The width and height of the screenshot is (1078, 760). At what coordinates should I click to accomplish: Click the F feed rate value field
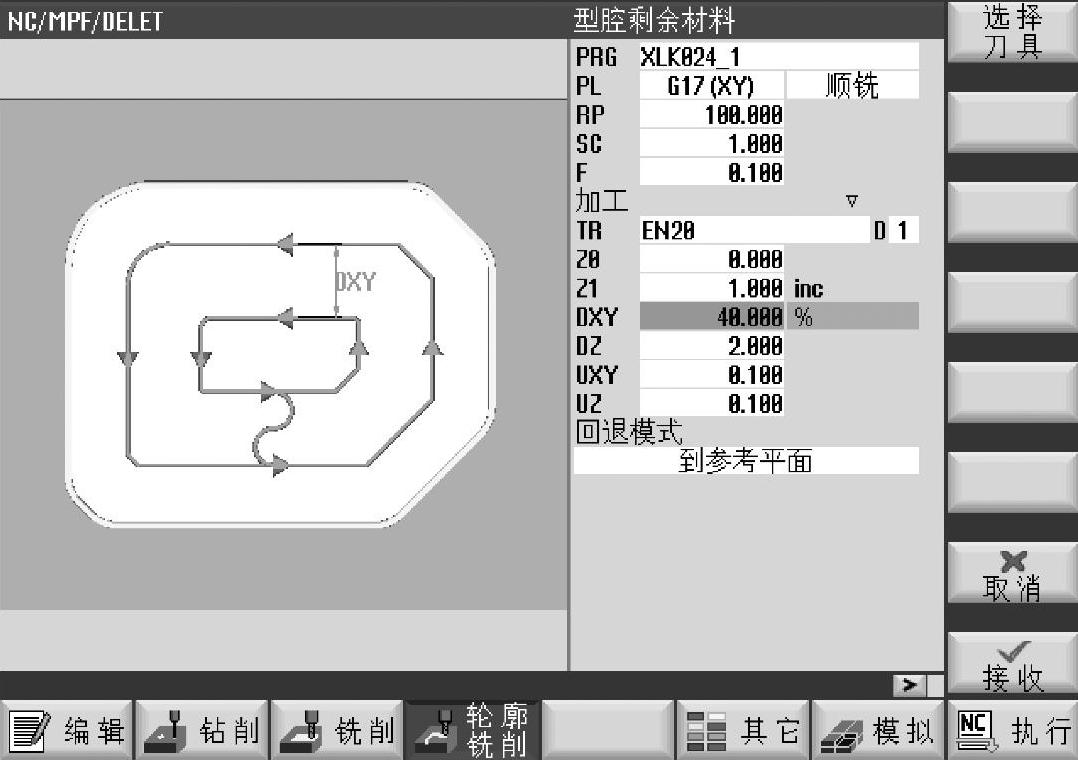point(711,172)
